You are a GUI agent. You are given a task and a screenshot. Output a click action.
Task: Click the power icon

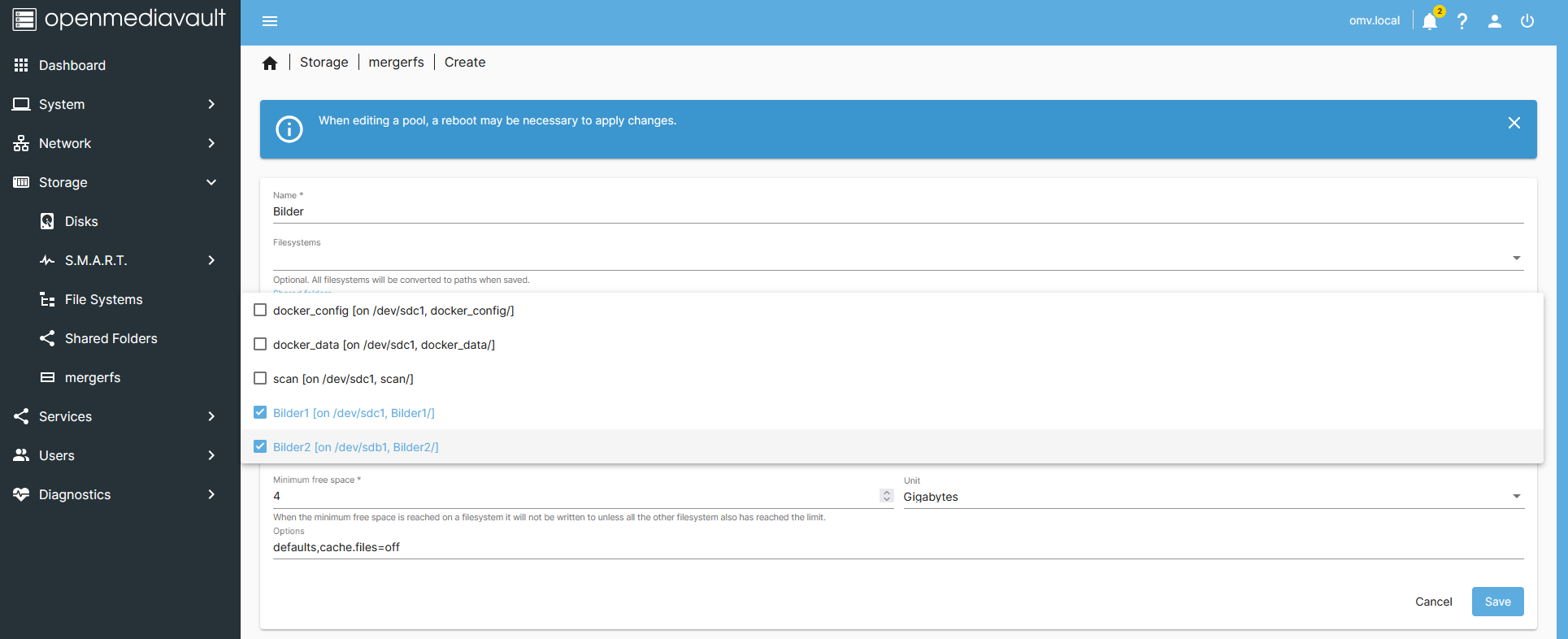(x=1527, y=21)
